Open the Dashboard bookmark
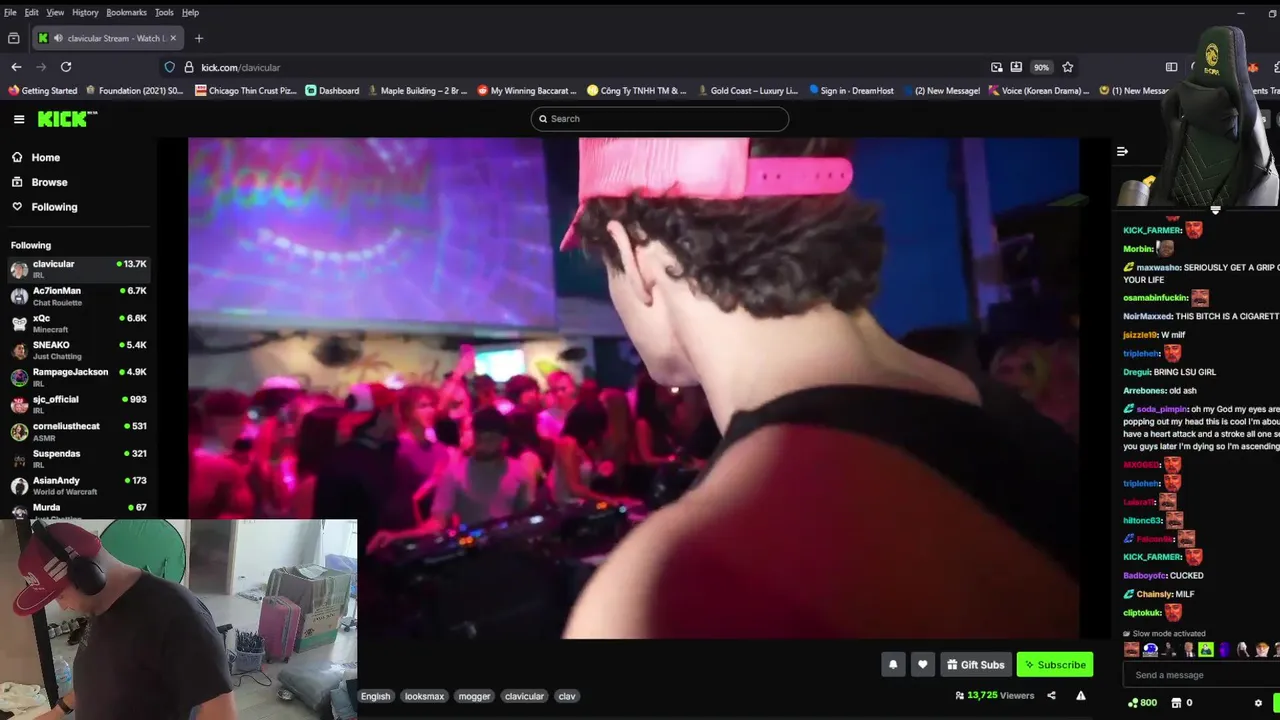Viewport: 1280px width, 720px height. [332, 90]
